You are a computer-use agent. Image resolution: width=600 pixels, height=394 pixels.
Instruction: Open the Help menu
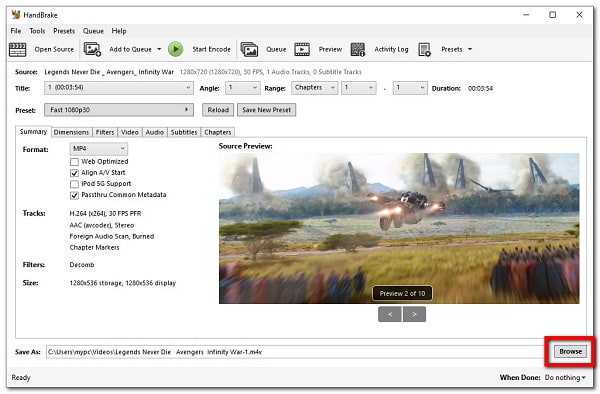[119, 31]
